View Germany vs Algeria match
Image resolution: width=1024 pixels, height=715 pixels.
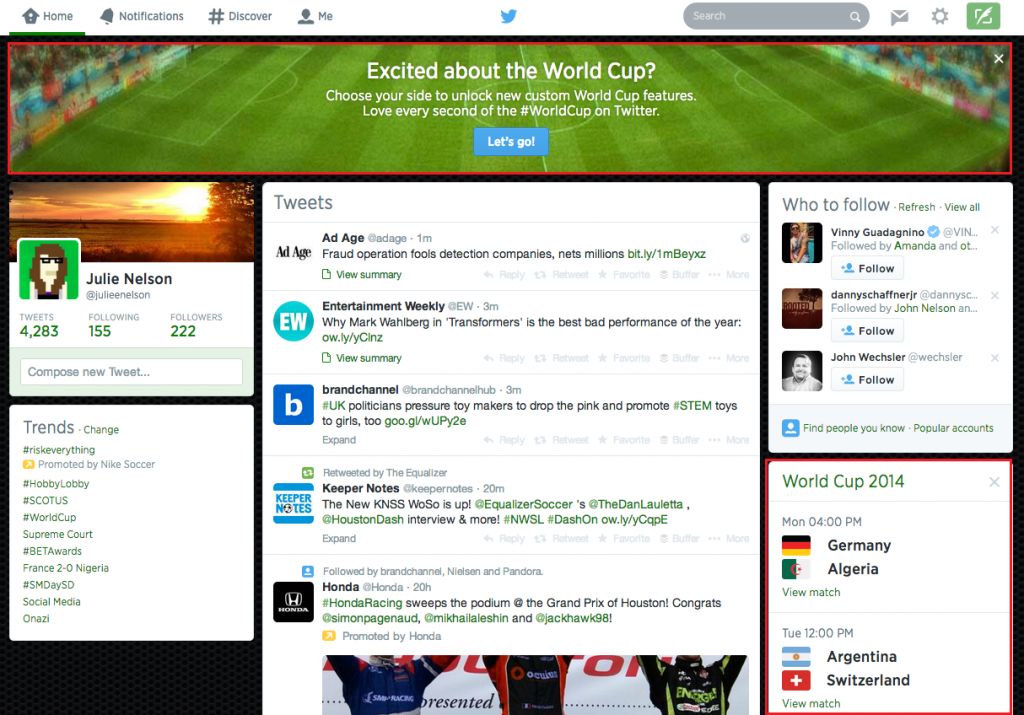click(x=811, y=592)
